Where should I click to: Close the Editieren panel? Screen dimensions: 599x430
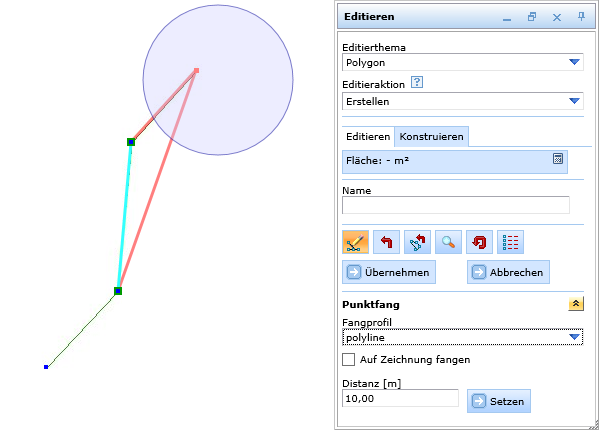557,17
